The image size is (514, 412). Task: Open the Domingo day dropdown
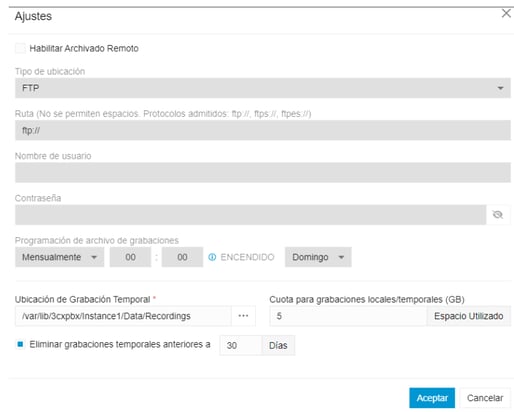tap(318, 257)
